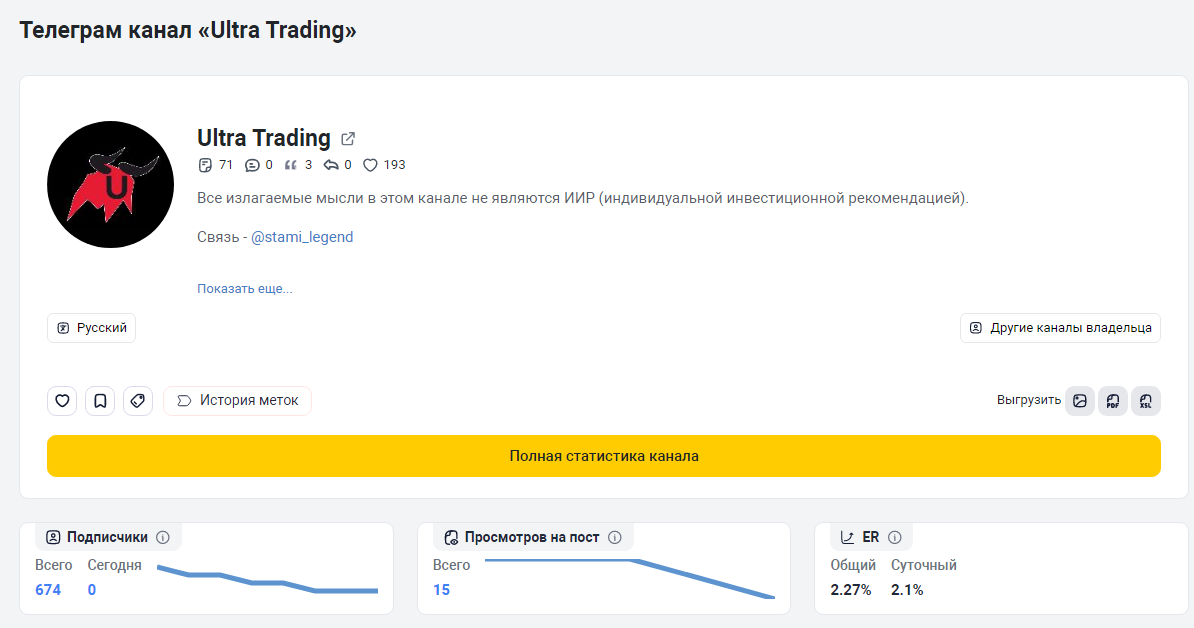Open Другие каналы владельца

coord(1060,328)
